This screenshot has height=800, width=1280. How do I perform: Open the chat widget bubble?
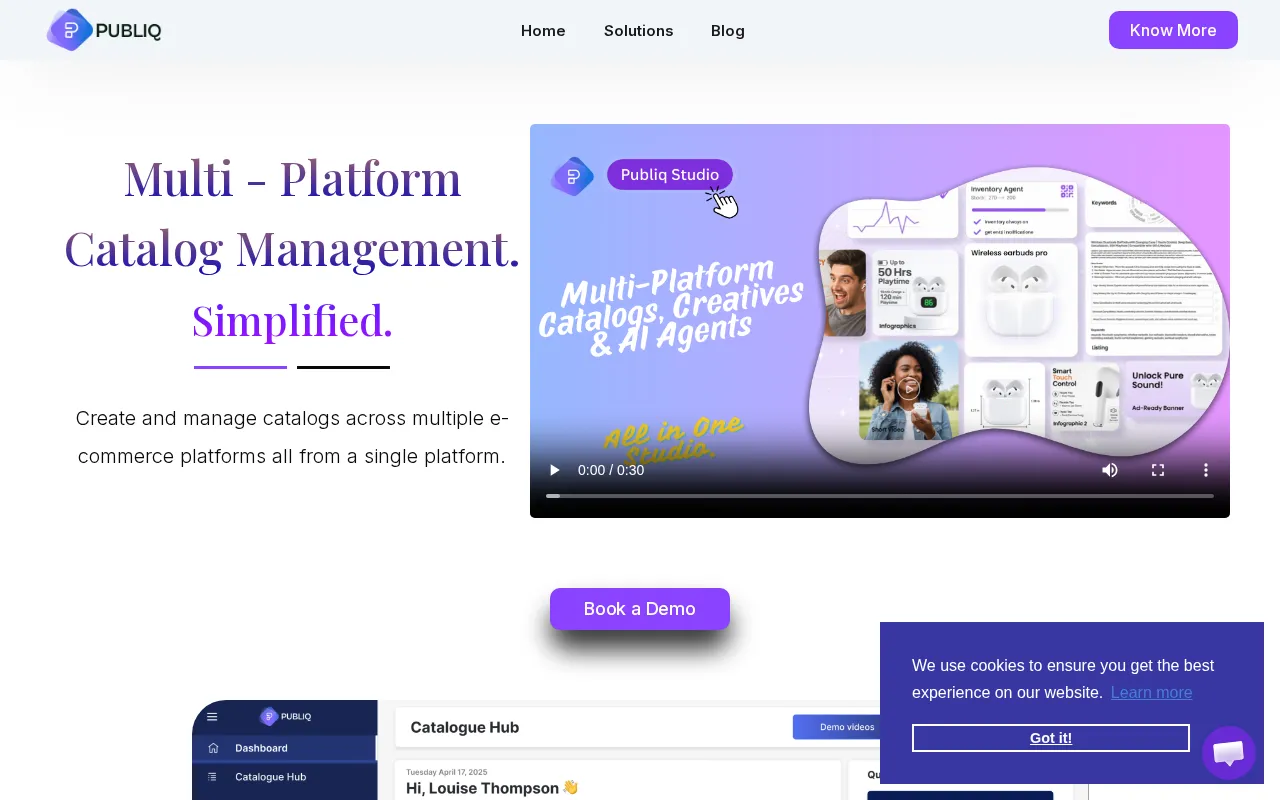tap(1229, 753)
